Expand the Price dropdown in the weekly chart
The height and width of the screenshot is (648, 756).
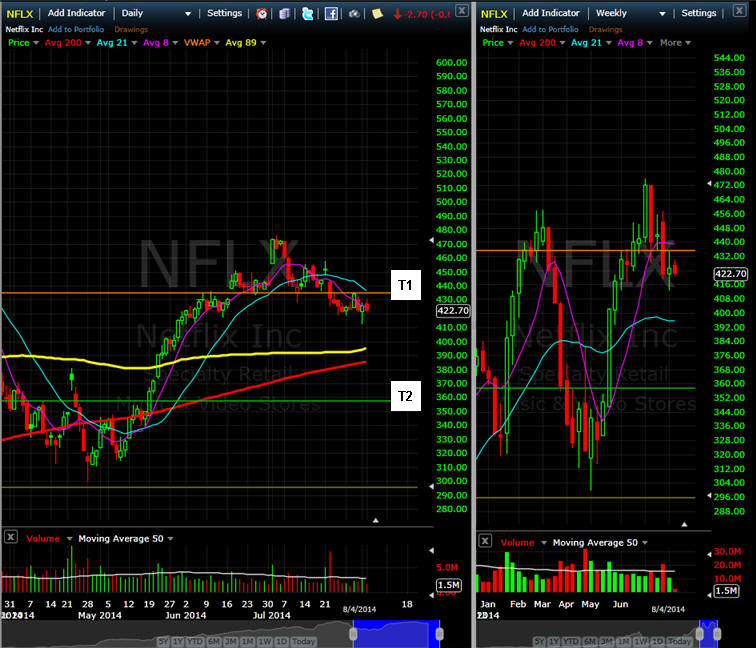point(510,43)
